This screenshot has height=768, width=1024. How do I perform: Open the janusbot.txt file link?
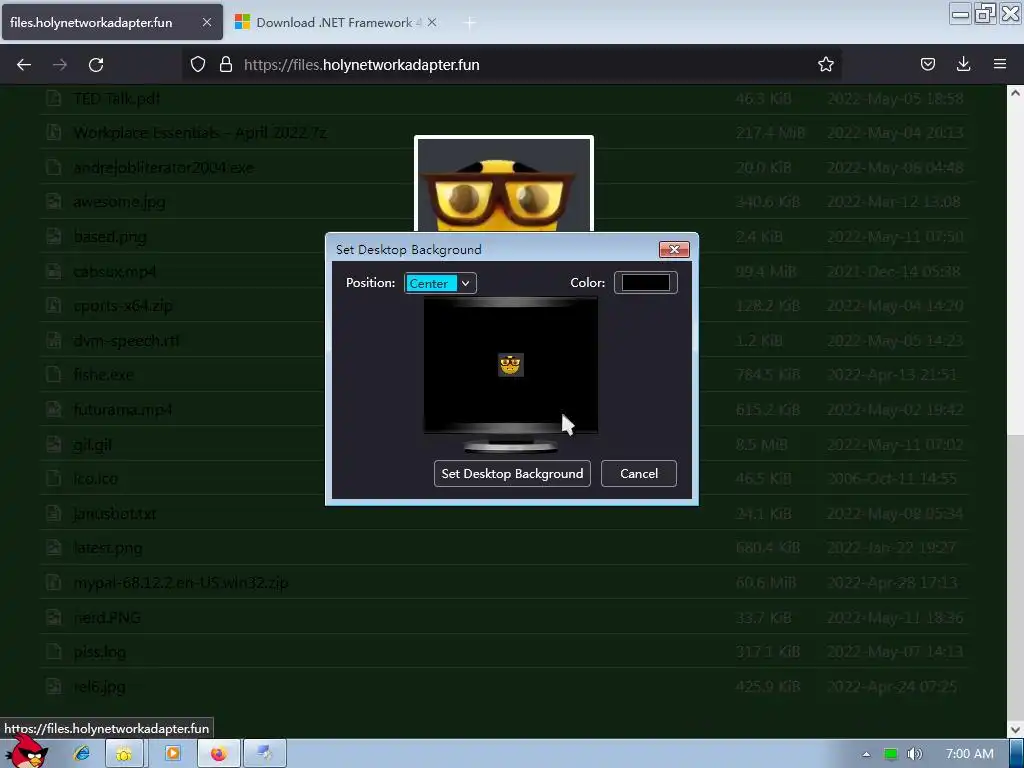[114, 514]
